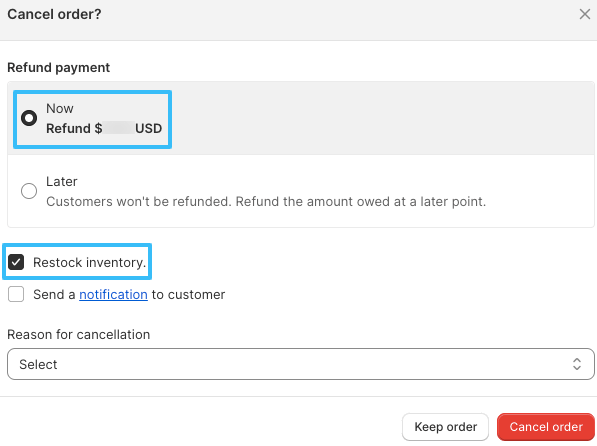This screenshot has width=597, height=446.
Task: Close the Cancel order dialog with X
Action: (x=584, y=14)
